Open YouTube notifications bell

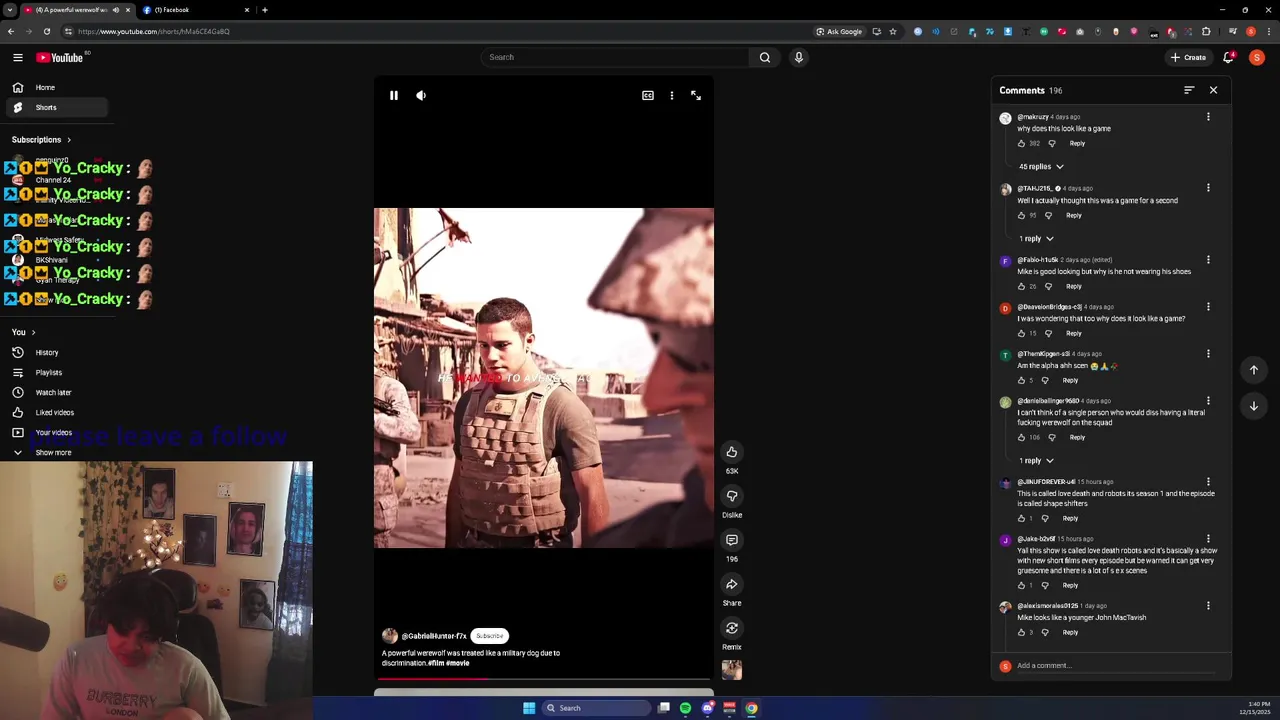point(1229,57)
